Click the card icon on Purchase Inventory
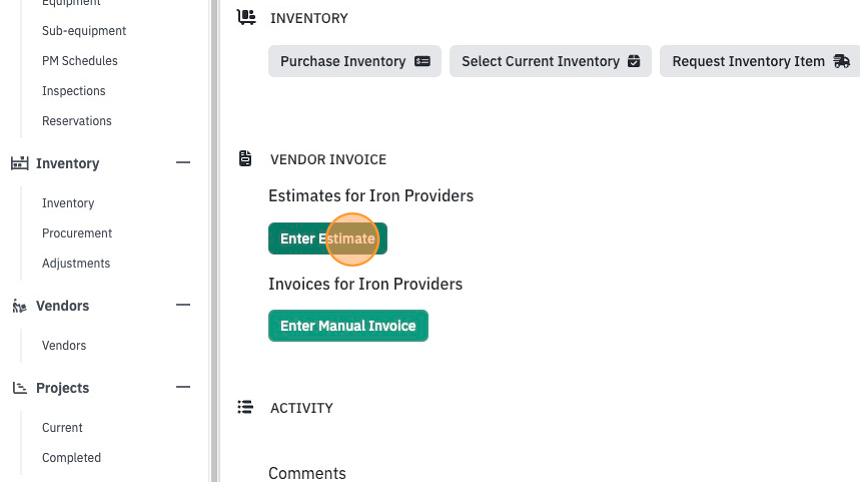The width and height of the screenshot is (860, 482). coord(422,61)
